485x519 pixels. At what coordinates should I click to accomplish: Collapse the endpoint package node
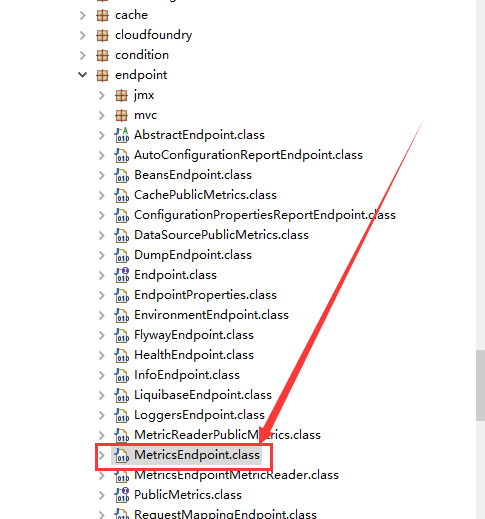(x=83, y=75)
